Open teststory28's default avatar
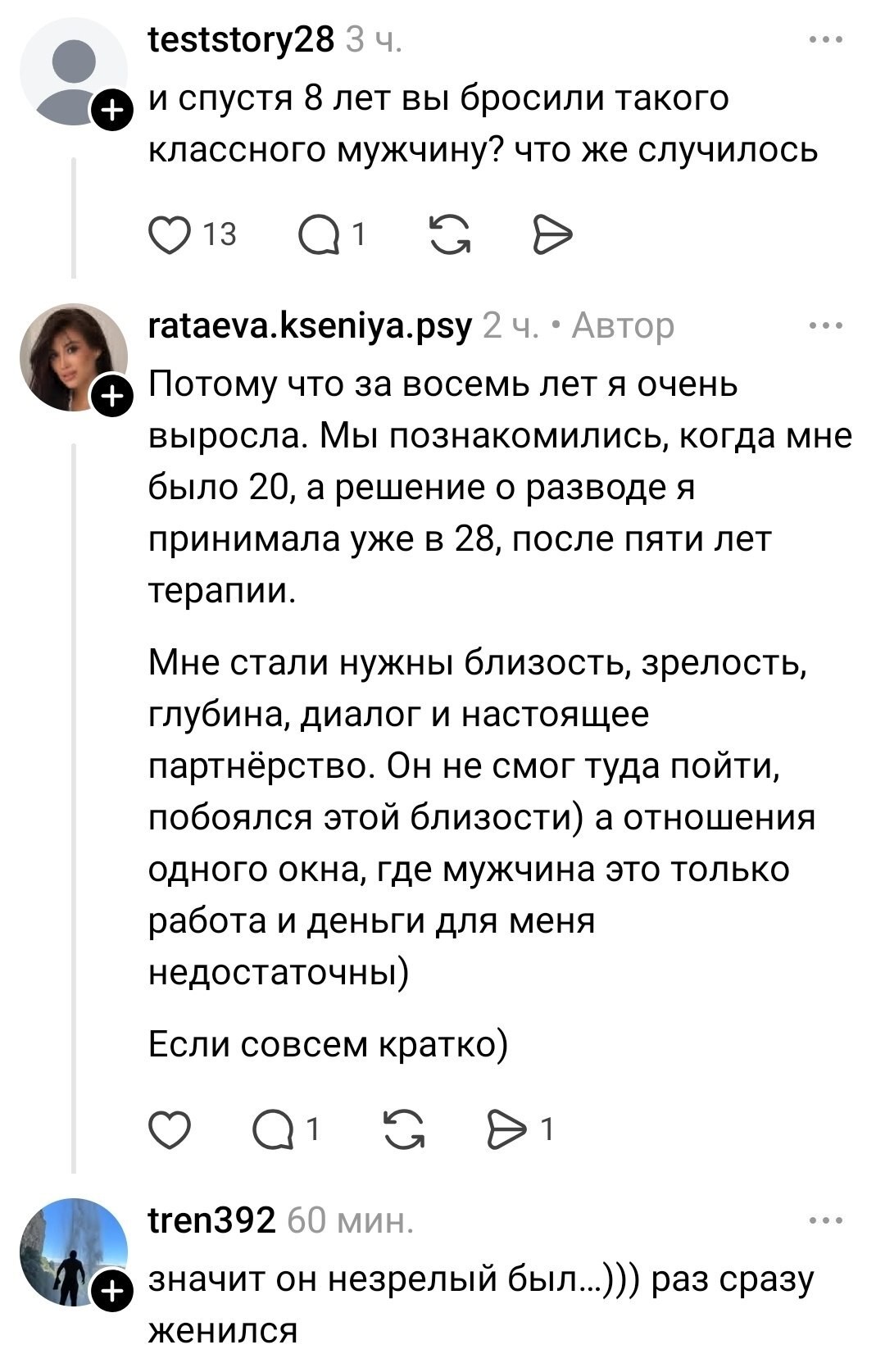Viewport: 885px width, 1372px height. [73, 70]
